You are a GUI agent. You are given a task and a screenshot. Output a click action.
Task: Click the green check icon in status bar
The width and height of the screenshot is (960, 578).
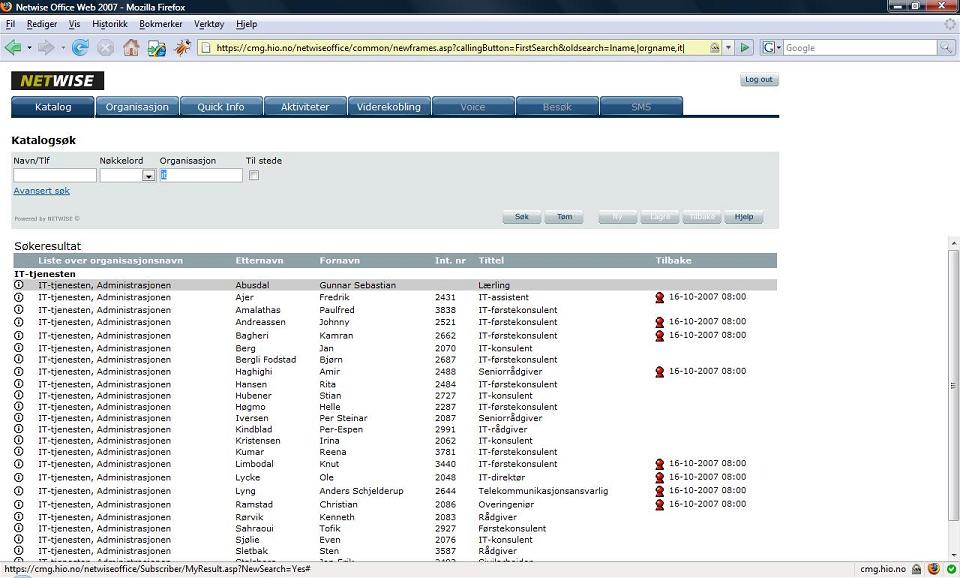click(951, 569)
